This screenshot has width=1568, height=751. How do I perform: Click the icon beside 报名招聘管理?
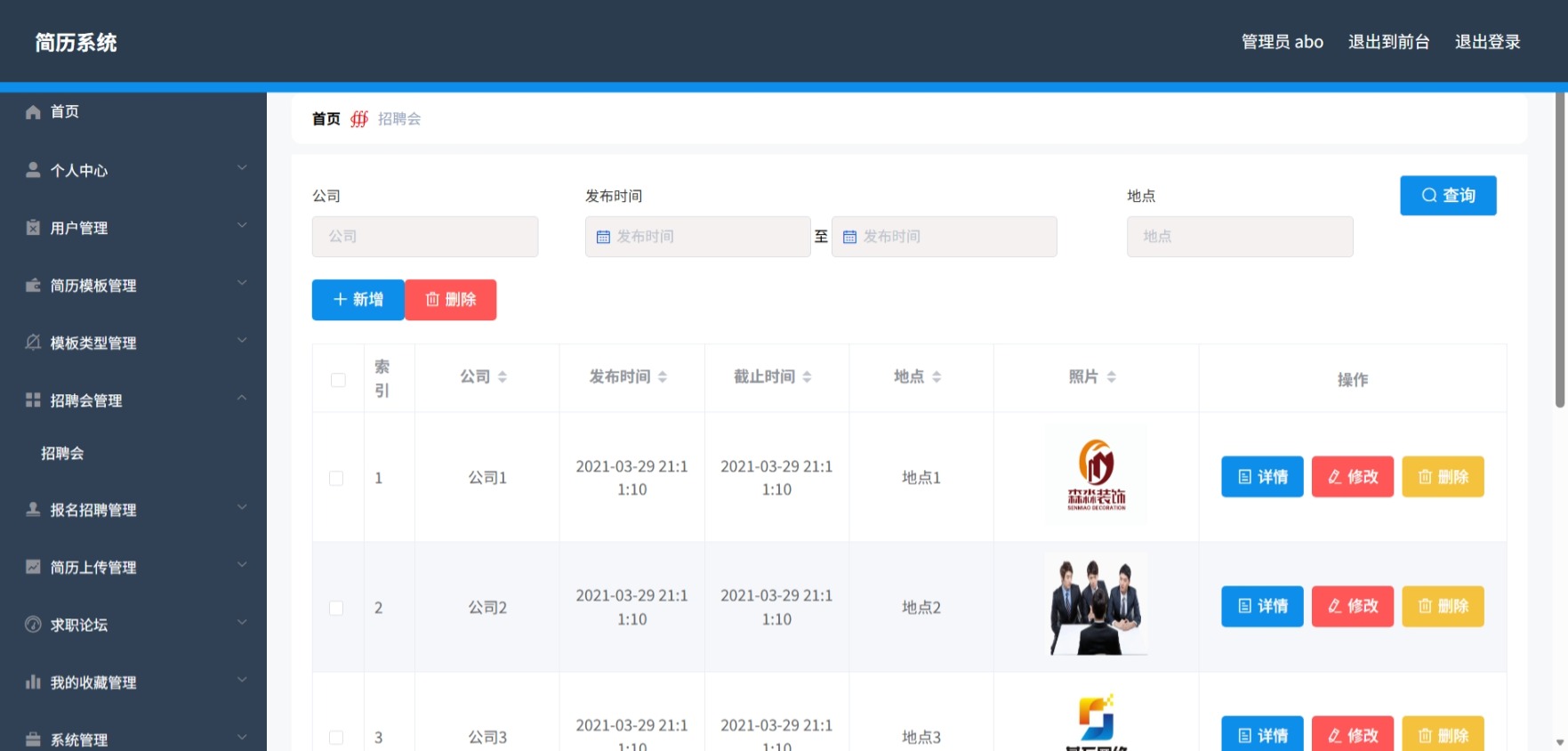[33, 510]
